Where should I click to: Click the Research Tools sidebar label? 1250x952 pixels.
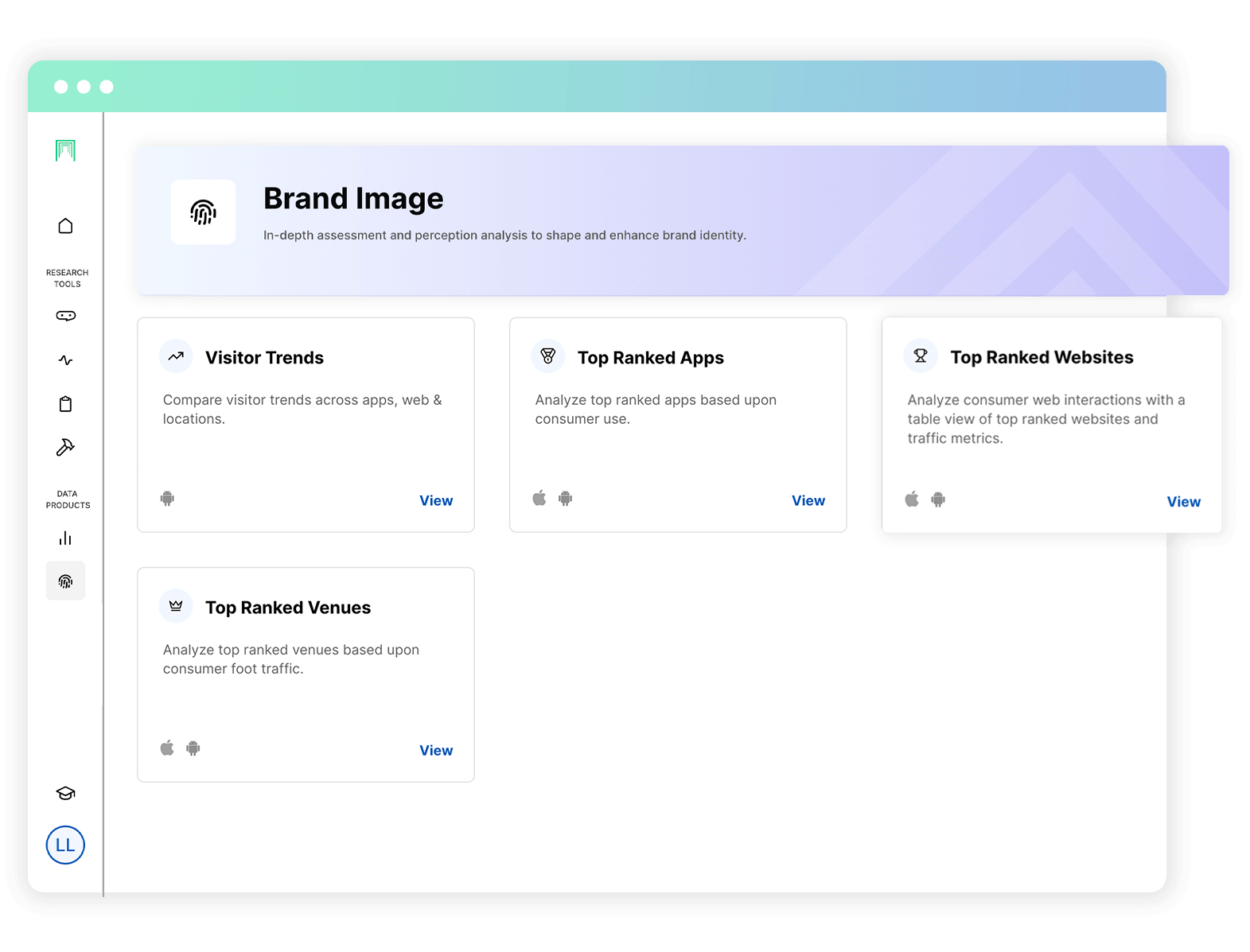click(67, 278)
